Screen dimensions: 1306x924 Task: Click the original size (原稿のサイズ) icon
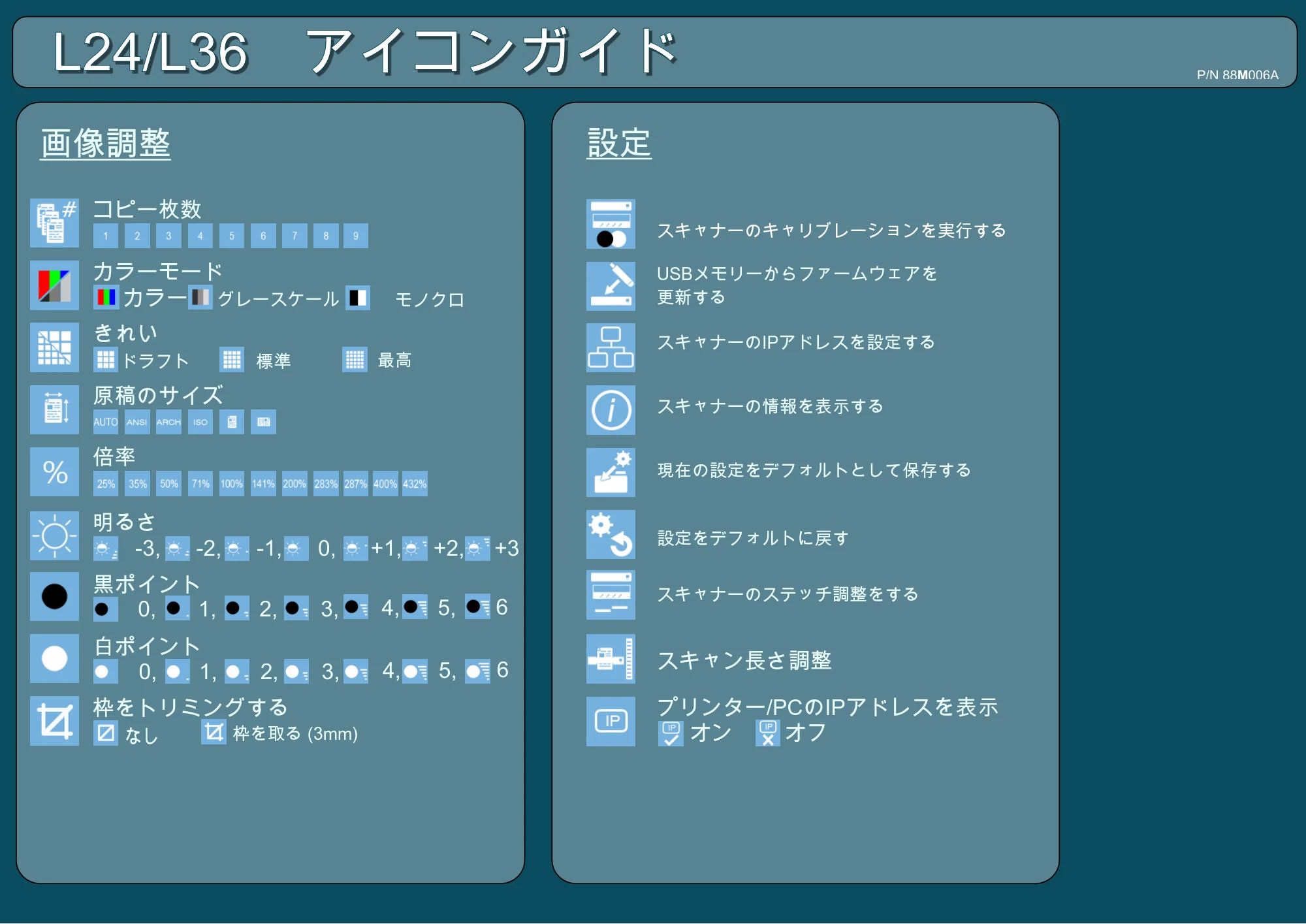click(54, 409)
